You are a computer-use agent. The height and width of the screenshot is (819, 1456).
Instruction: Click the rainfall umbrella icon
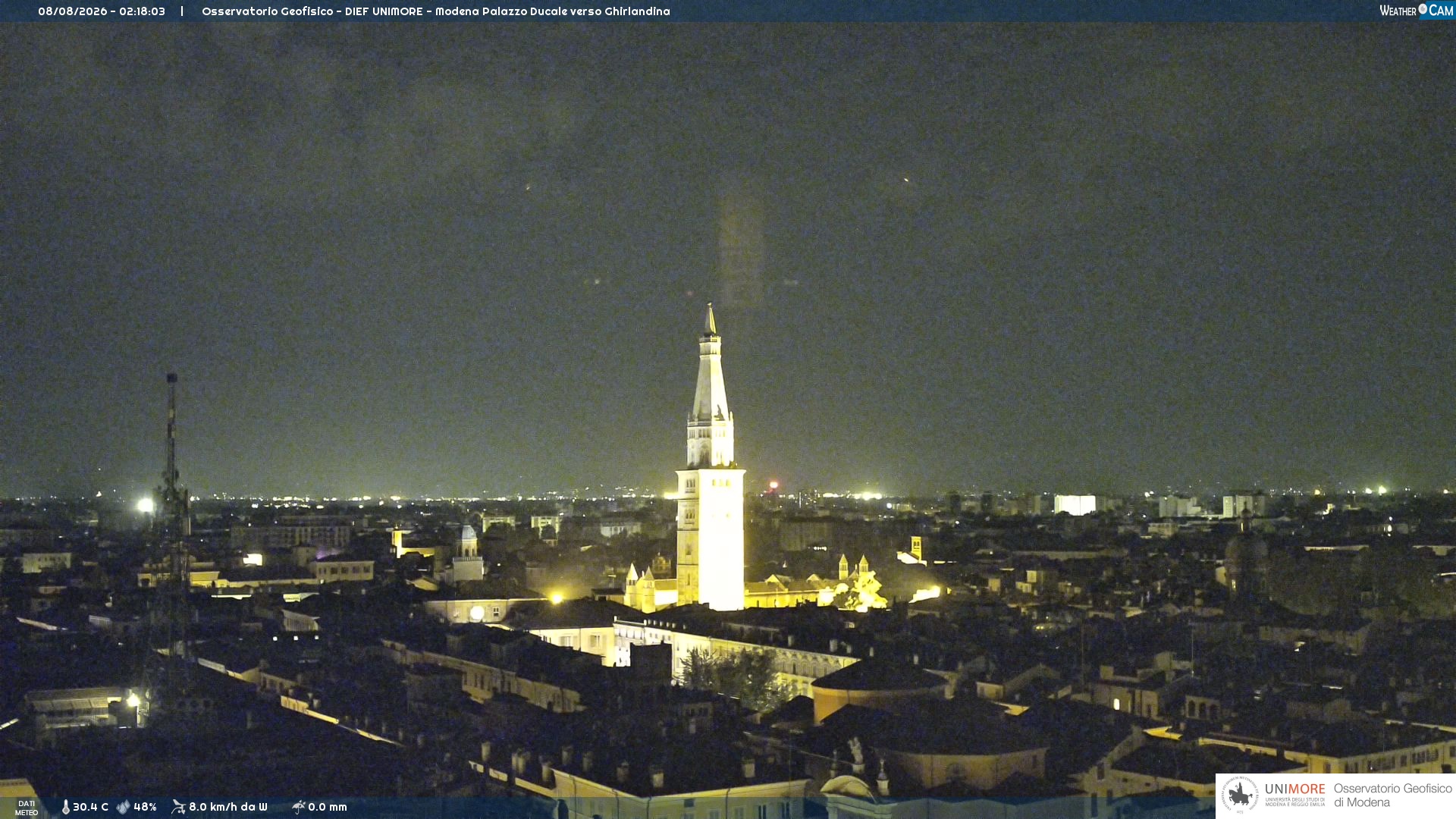[x=298, y=807]
